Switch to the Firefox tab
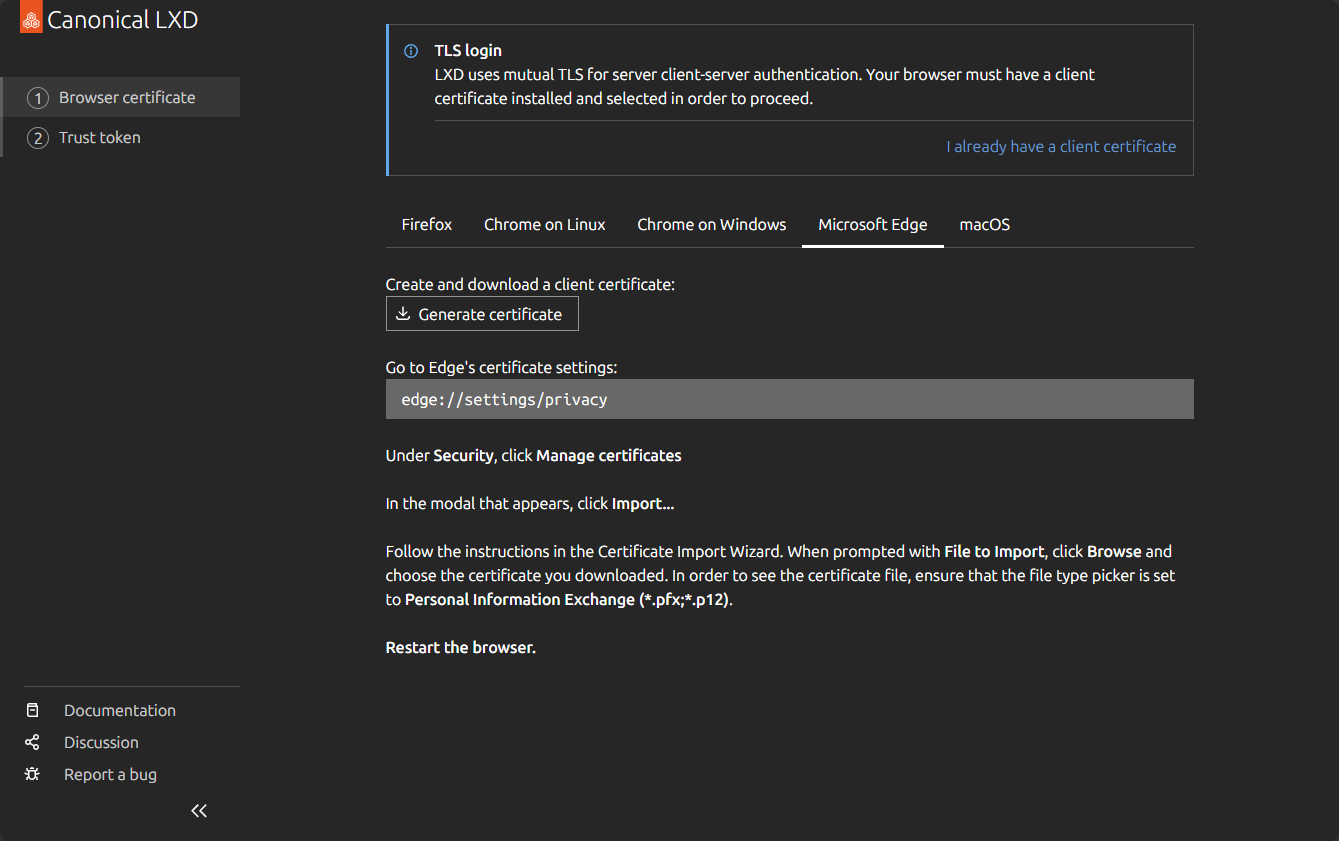The width and height of the screenshot is (1339, 841). pos(427,224)
